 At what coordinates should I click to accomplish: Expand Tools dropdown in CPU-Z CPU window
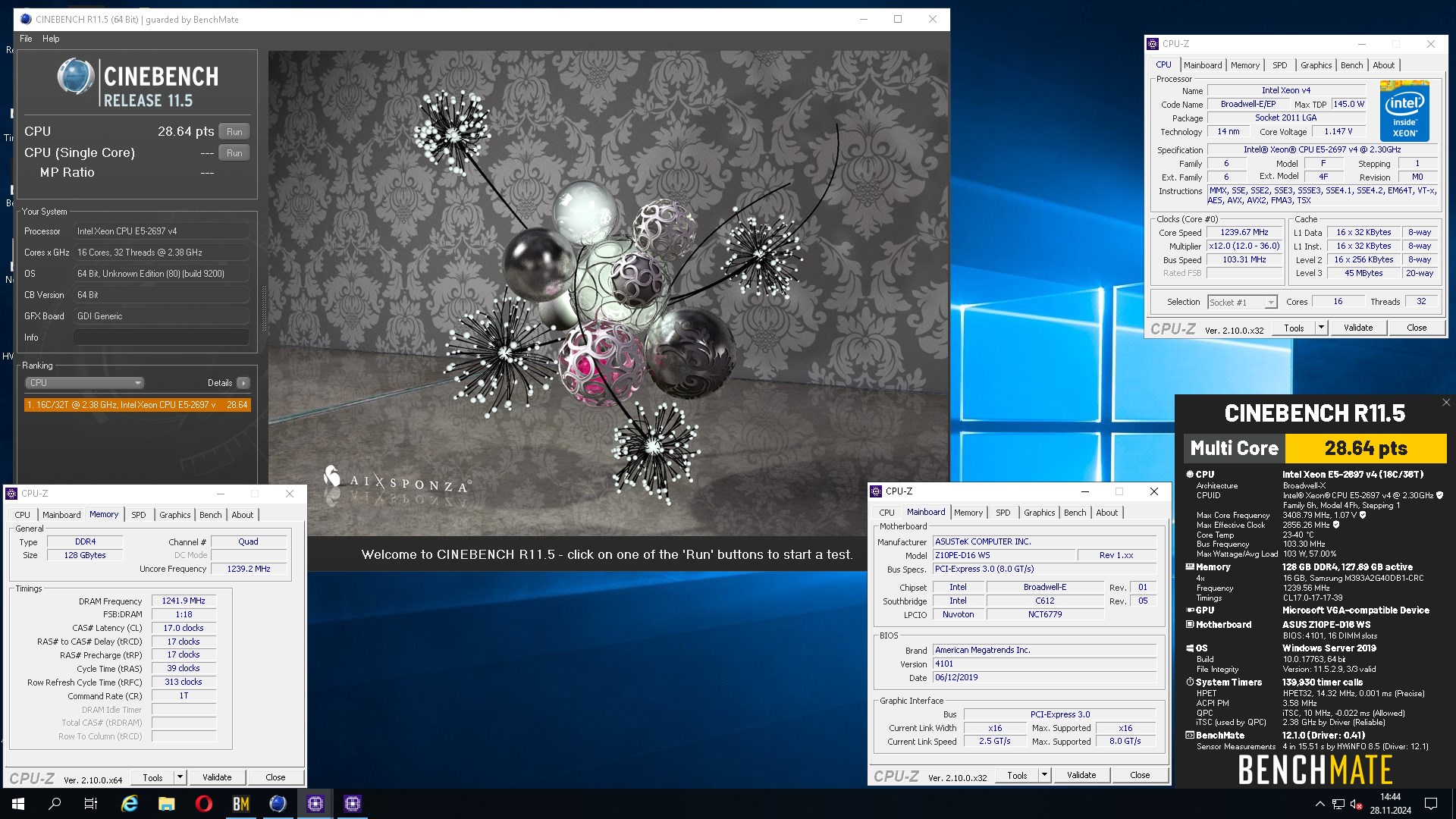pyautogui.click(x=1321, y=328)
